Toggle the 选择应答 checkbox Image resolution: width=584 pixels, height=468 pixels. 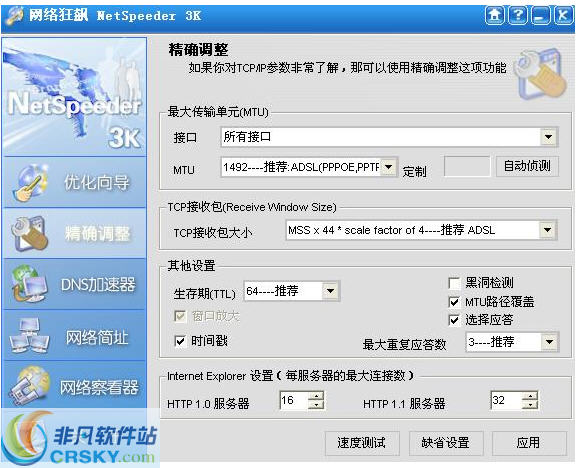pos(454,320)
